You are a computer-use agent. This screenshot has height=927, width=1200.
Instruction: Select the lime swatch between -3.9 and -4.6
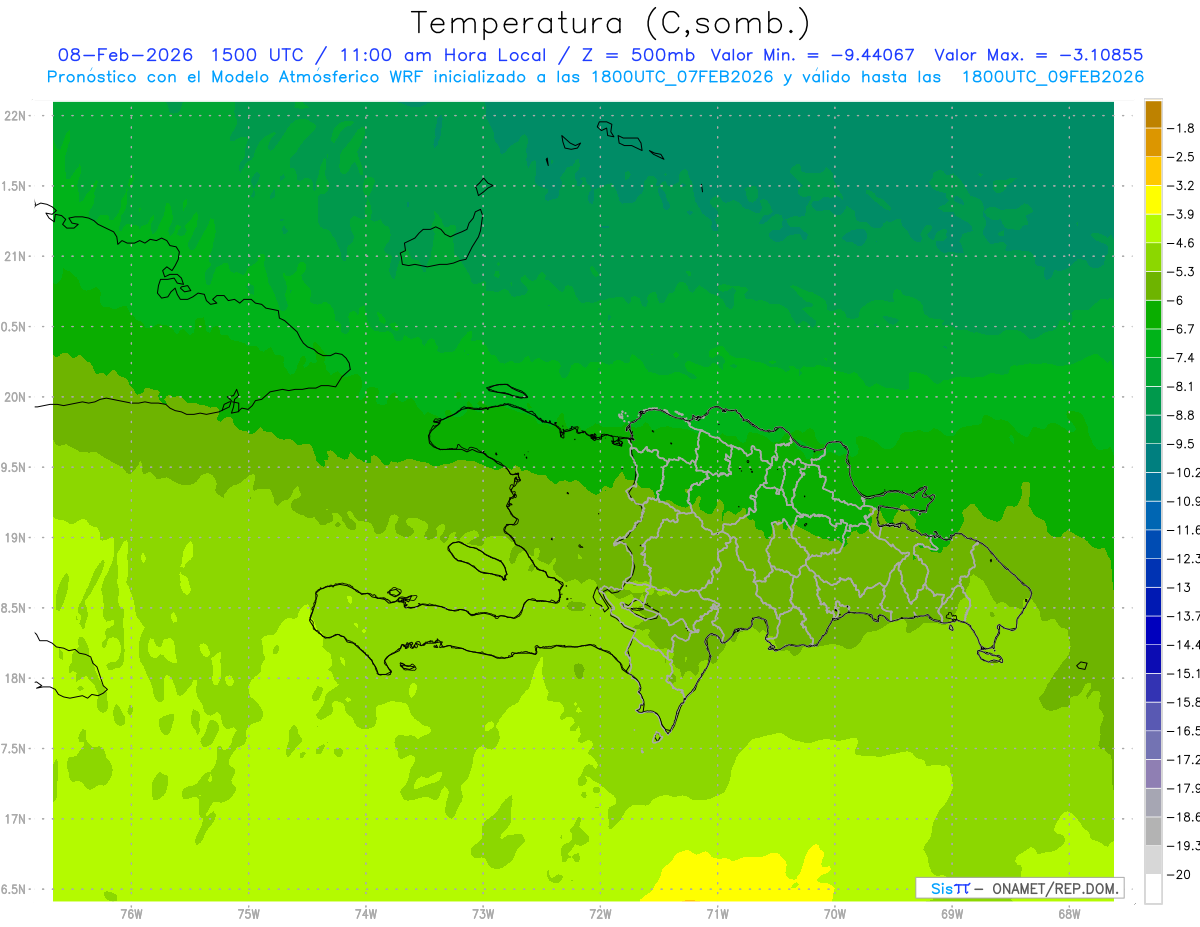tap(1153, 229)
